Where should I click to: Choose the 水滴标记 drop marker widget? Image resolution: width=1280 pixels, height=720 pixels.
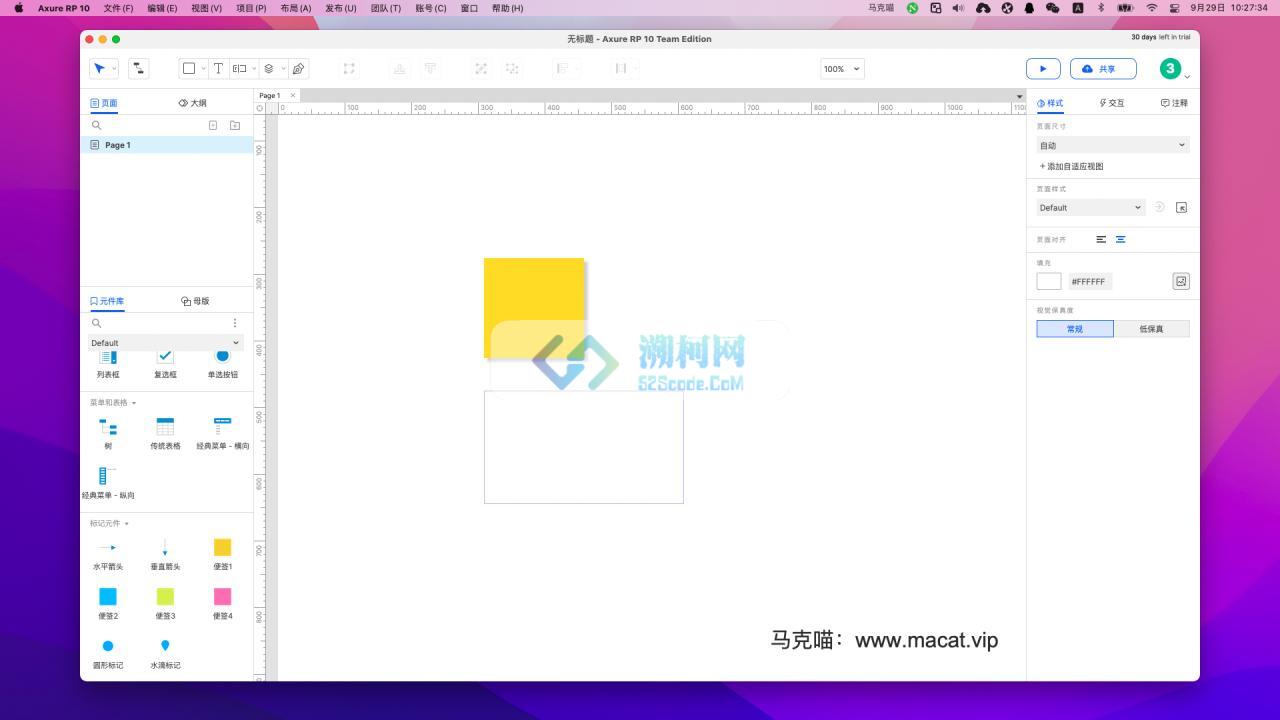pos(165,652)
